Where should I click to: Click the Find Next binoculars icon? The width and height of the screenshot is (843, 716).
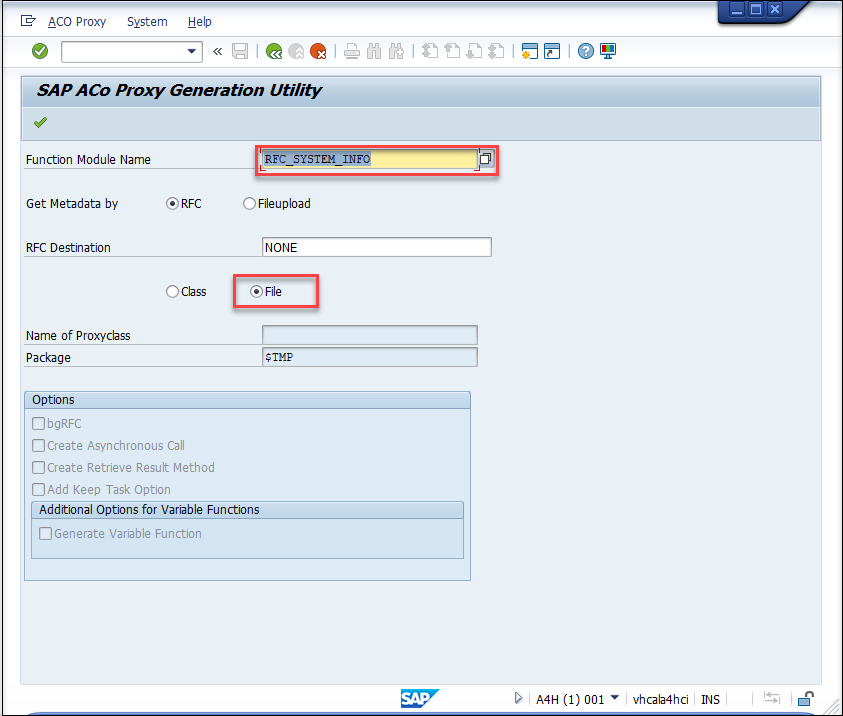tap(396, 51)
